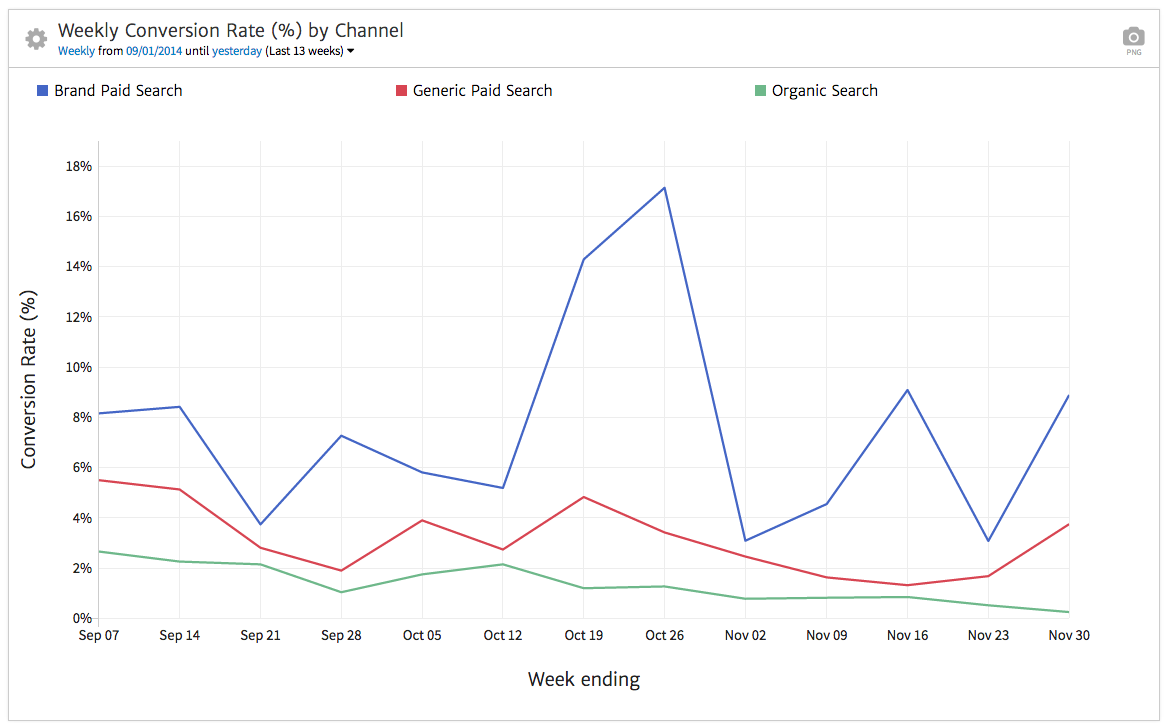Click the green Organic Search swatch
The image size is (1165, 724).
pyautogui.click(x=760, y=91)
